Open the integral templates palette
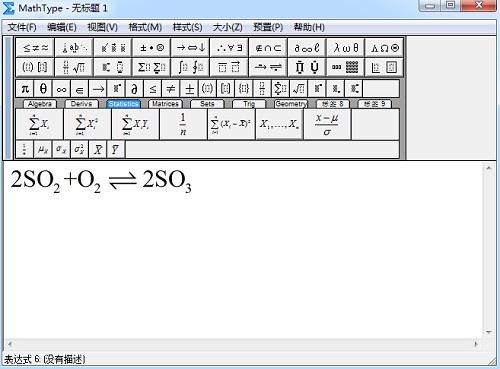 click(x=191, y=67)
